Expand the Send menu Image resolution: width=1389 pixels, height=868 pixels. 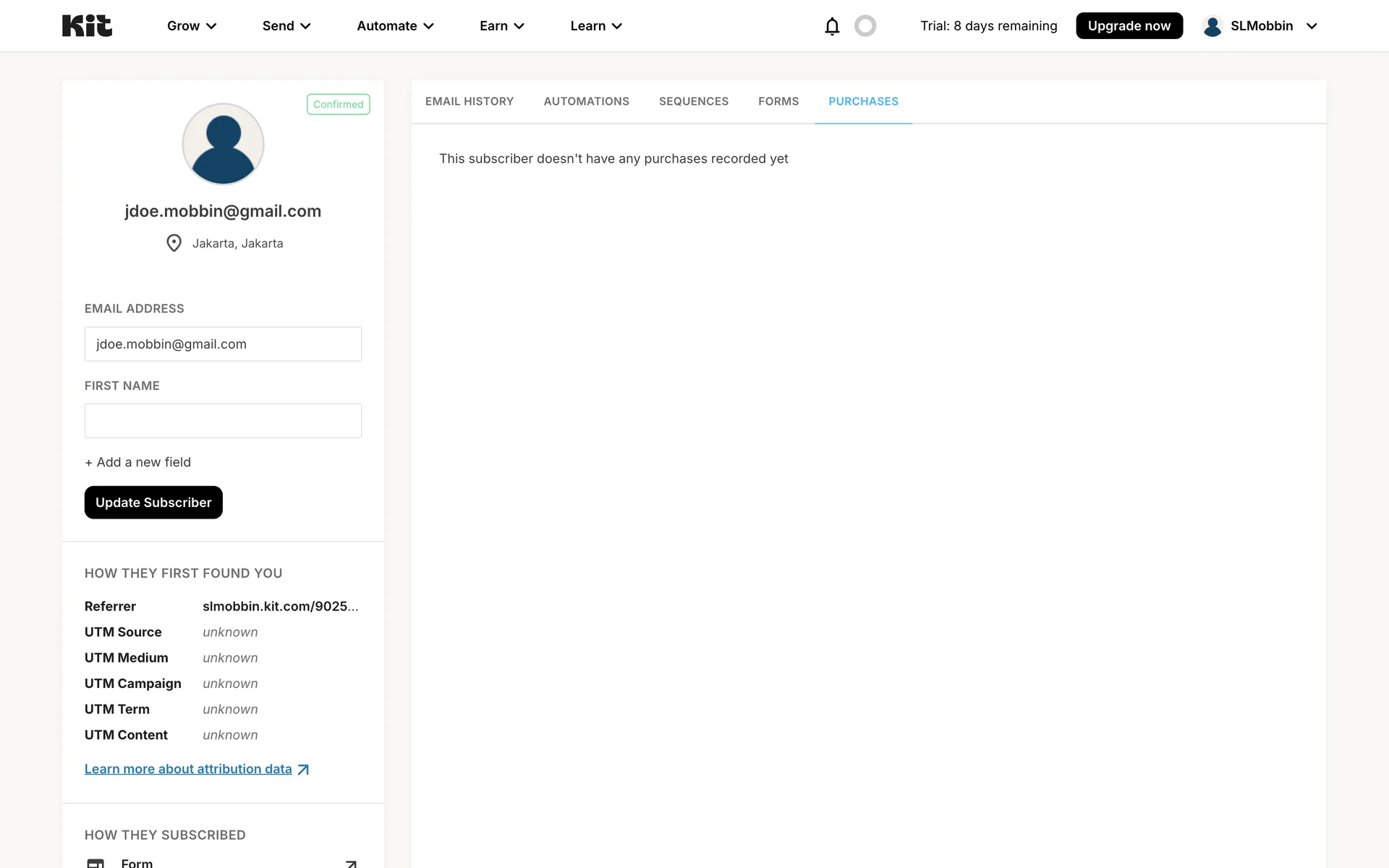coord(286,26)
